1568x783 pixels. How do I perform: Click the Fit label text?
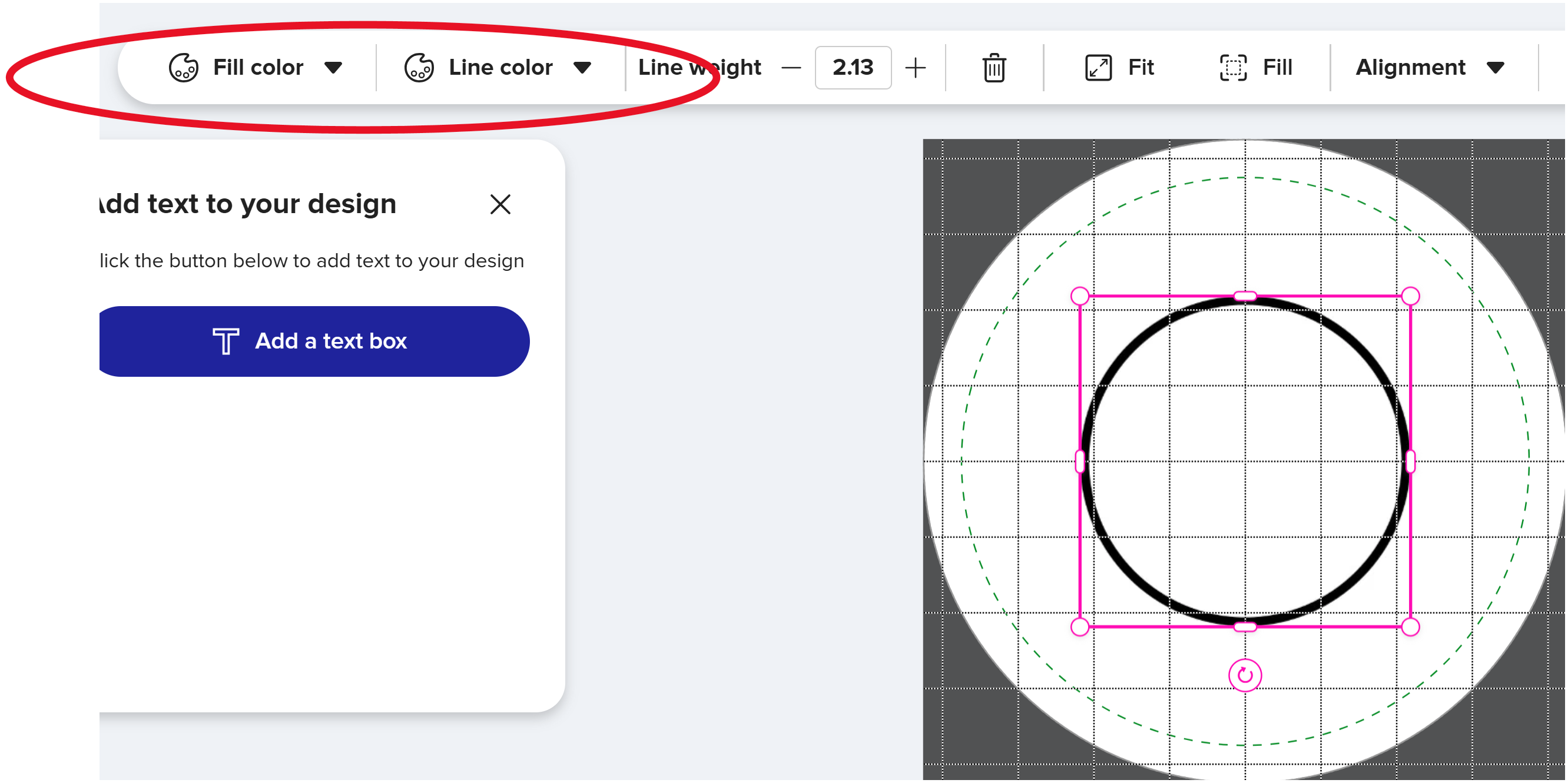1141,68
